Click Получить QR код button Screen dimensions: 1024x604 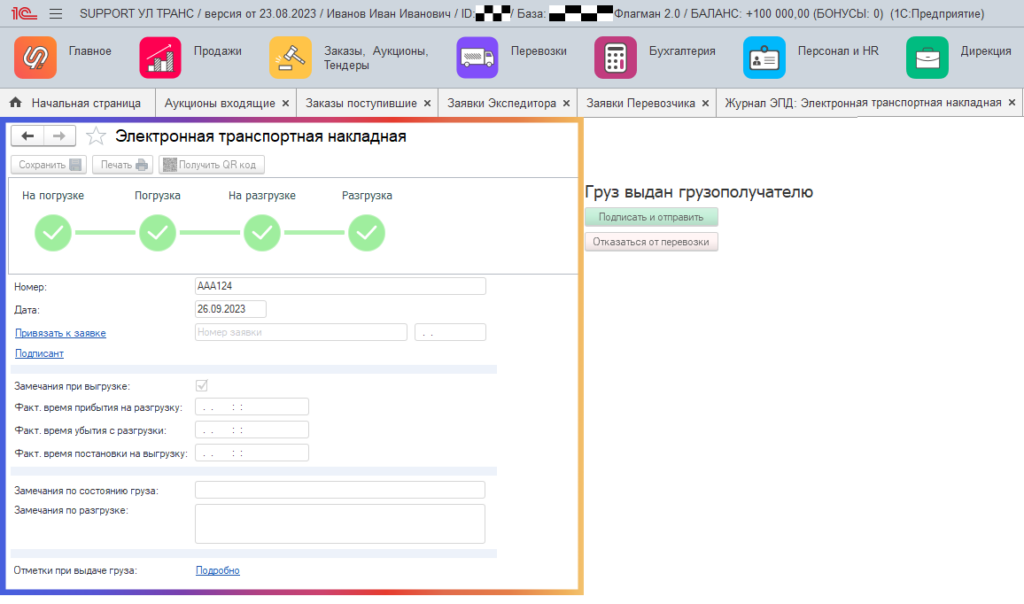click(212, 165)
